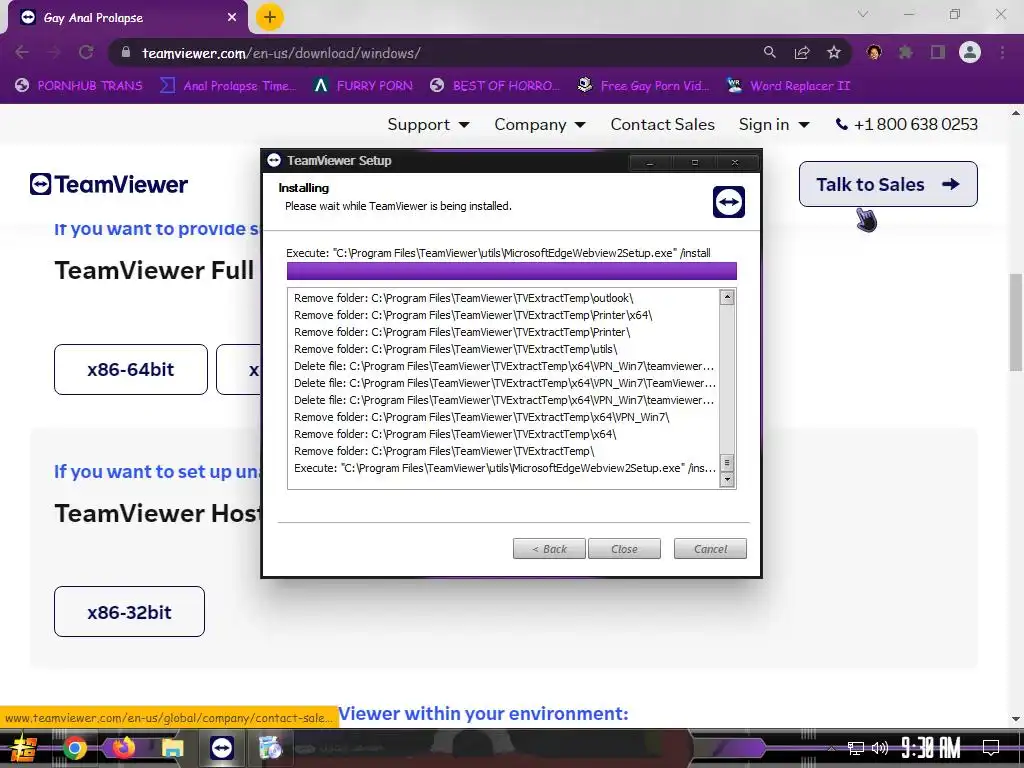Select the TeamViewer taskbar icon
The height and width of the screenshot is (768, 1024).
point(222,748)
